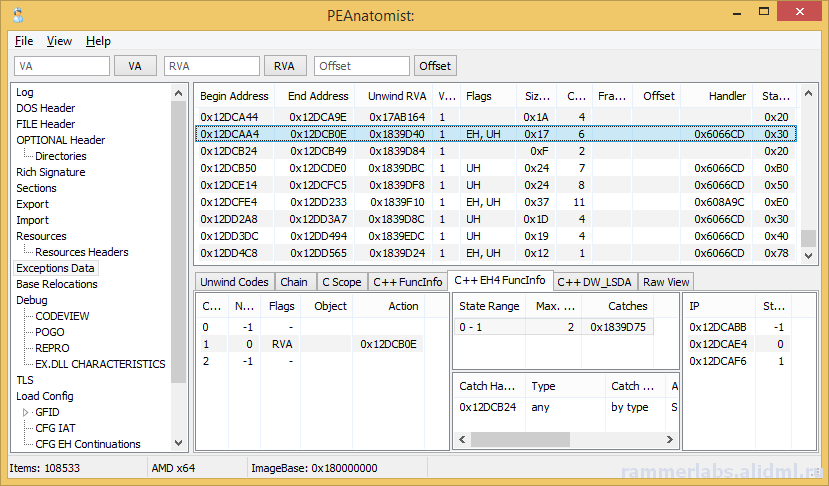829x486 pixels.
Task: Expand the GFID tree node
Action: pyautogui.click(x=25, y=412)
